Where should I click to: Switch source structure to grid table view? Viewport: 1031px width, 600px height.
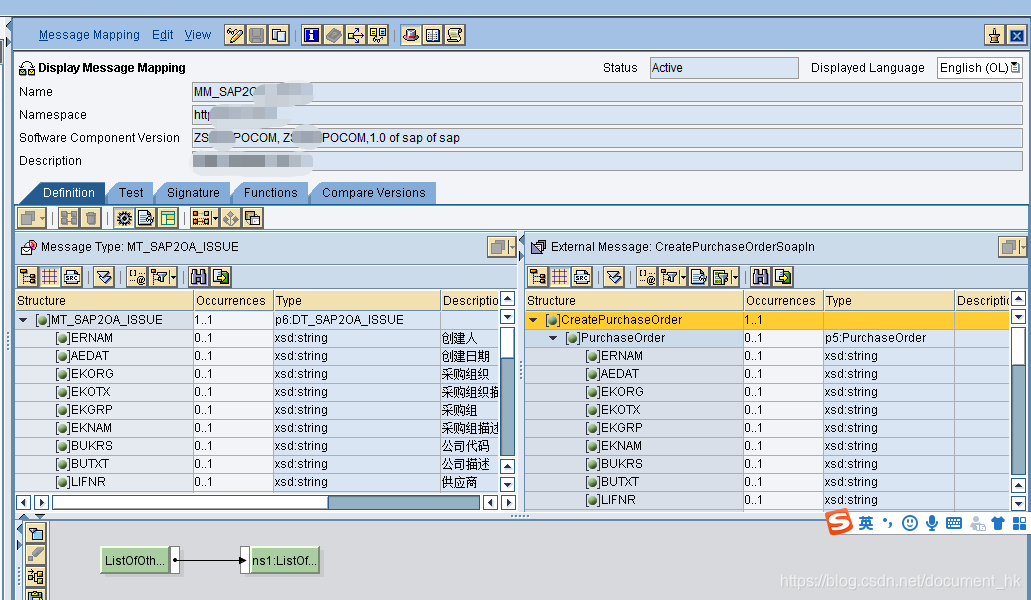50,277
